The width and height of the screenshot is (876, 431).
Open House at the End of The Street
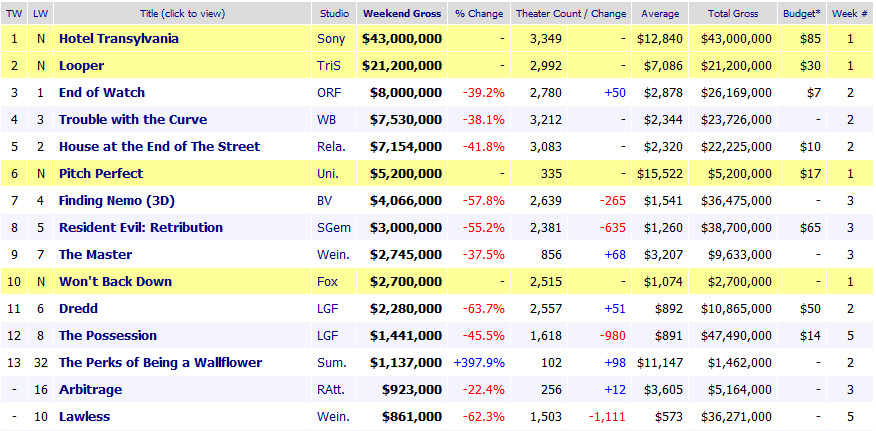click(159, 146)
